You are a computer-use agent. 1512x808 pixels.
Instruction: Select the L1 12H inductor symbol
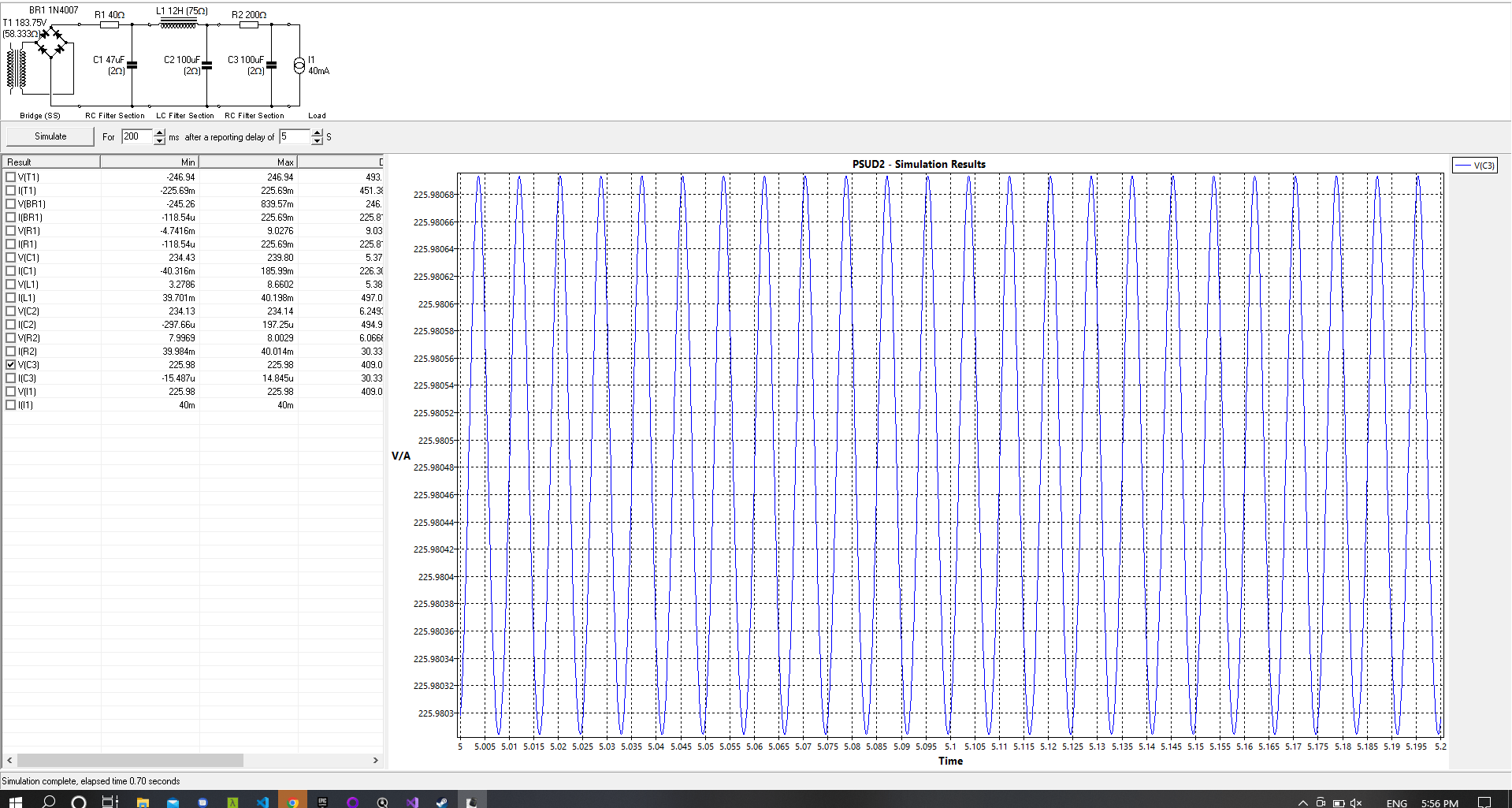click(179, 24)
